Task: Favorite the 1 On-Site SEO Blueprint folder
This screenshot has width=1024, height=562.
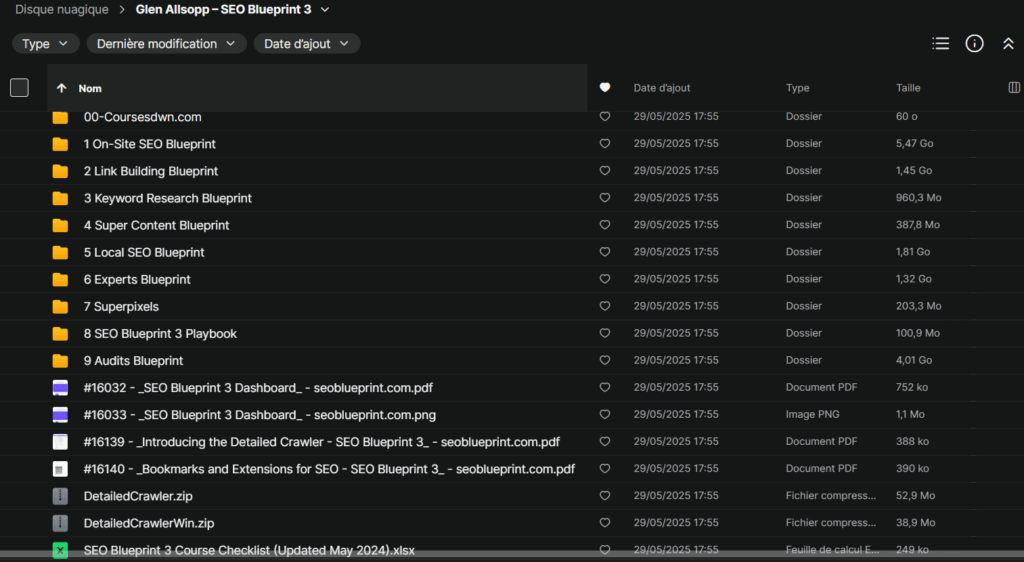Action: (605, 144)
